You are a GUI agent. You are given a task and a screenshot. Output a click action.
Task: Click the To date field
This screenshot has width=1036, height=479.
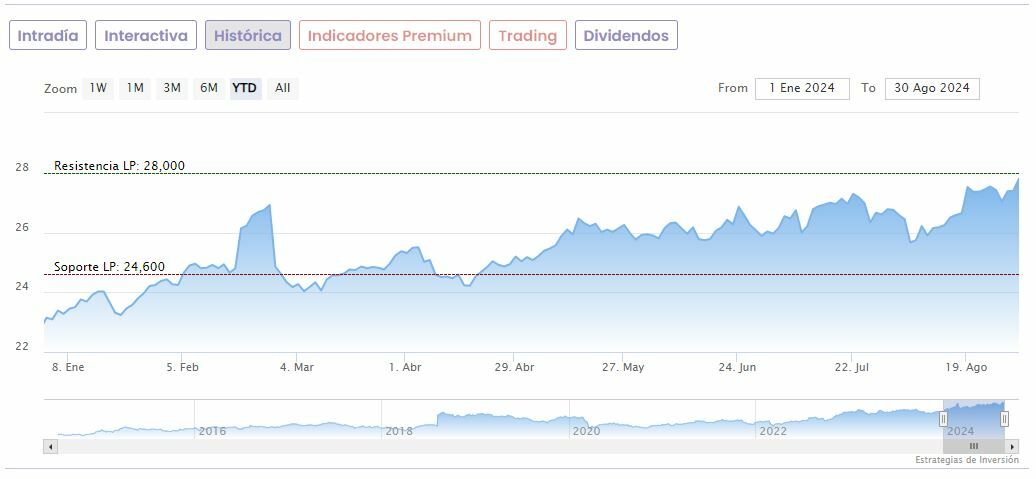click(x=932, y=88)
